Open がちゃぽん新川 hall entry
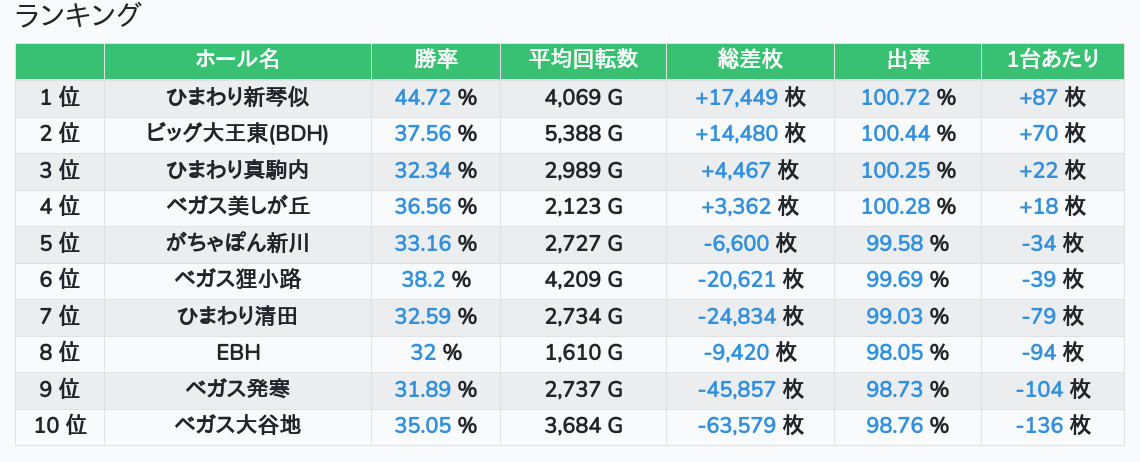This screenshot has height=462, width=1140. tap(237, 243)
